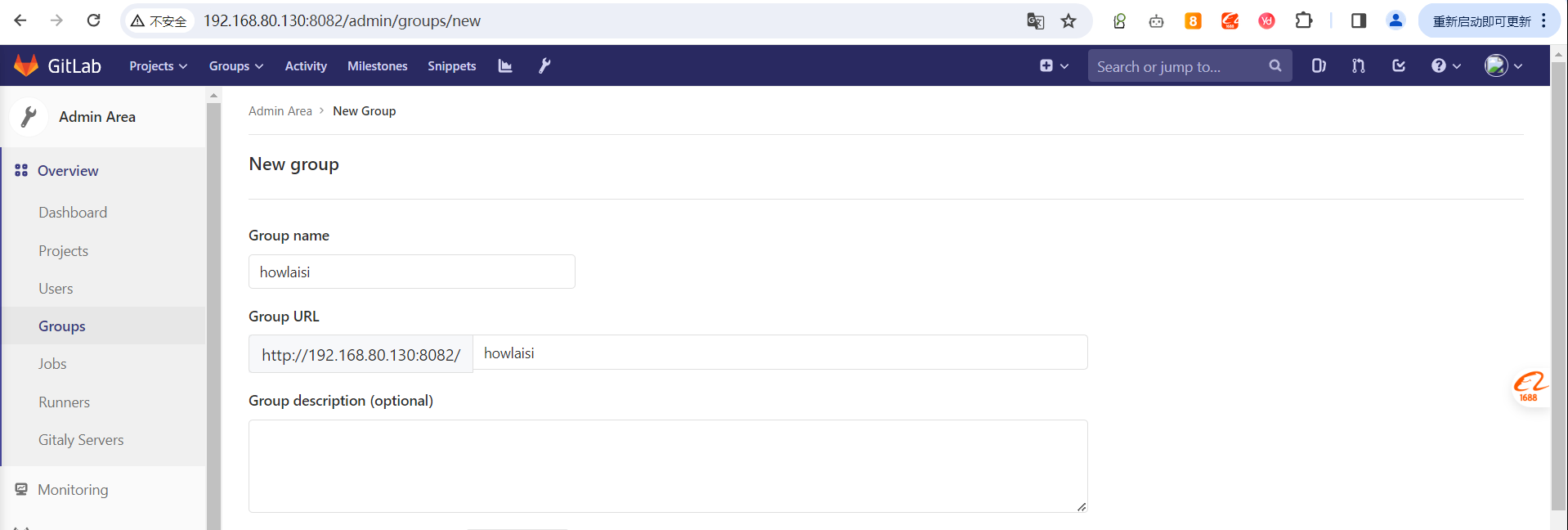Click the search magnifier icon

click(x=1275, y=66)
